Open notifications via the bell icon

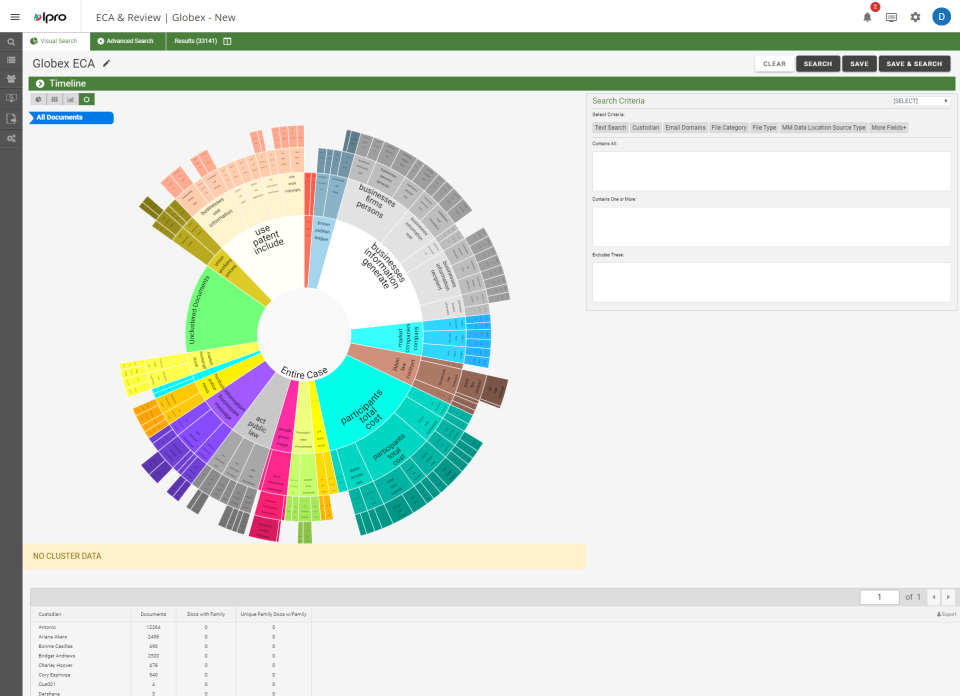[867, 17]
